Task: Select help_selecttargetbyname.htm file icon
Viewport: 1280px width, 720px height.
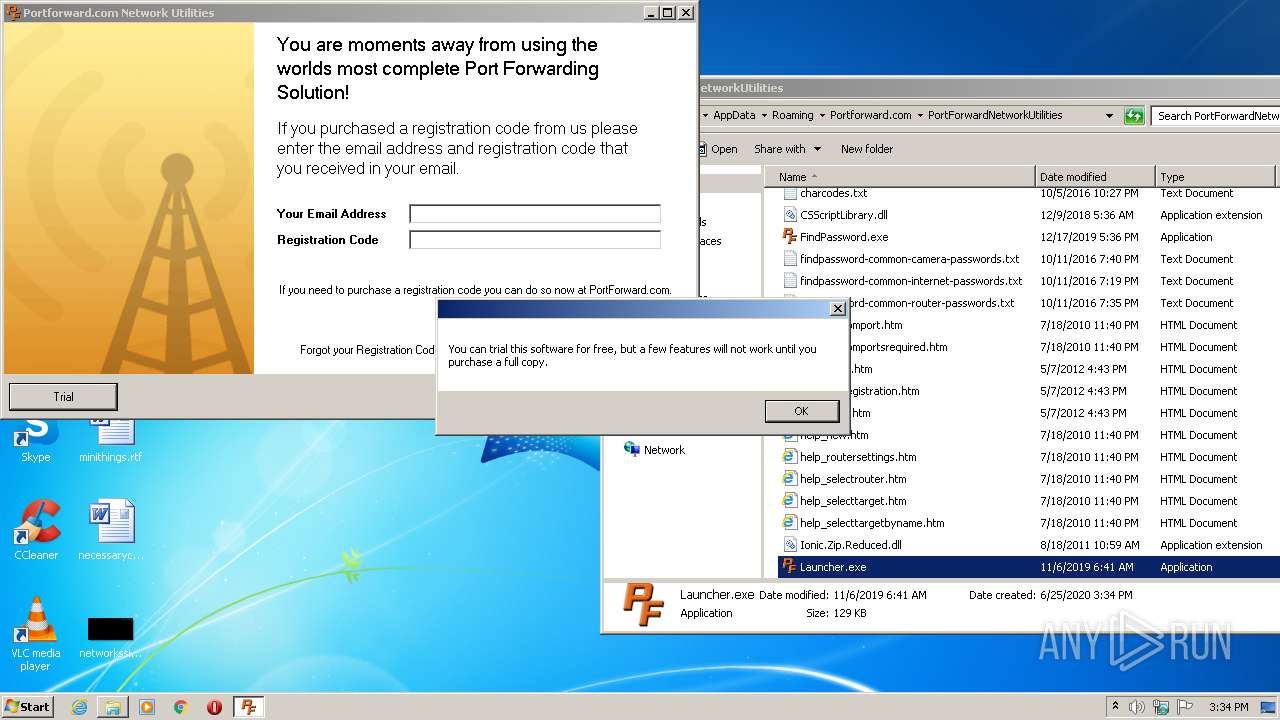Action: [789, 523]
